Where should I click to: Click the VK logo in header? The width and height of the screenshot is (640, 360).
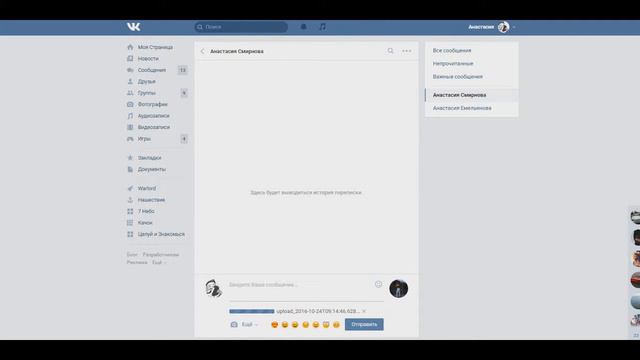click(x=133, y=27)
